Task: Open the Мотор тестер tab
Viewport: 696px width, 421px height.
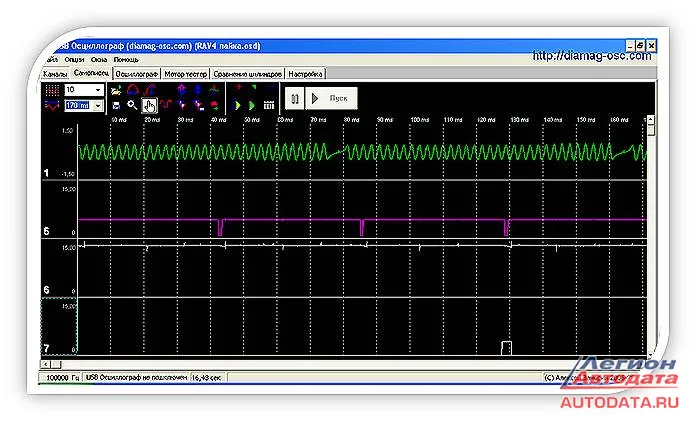Action: (x=186, y=74)
